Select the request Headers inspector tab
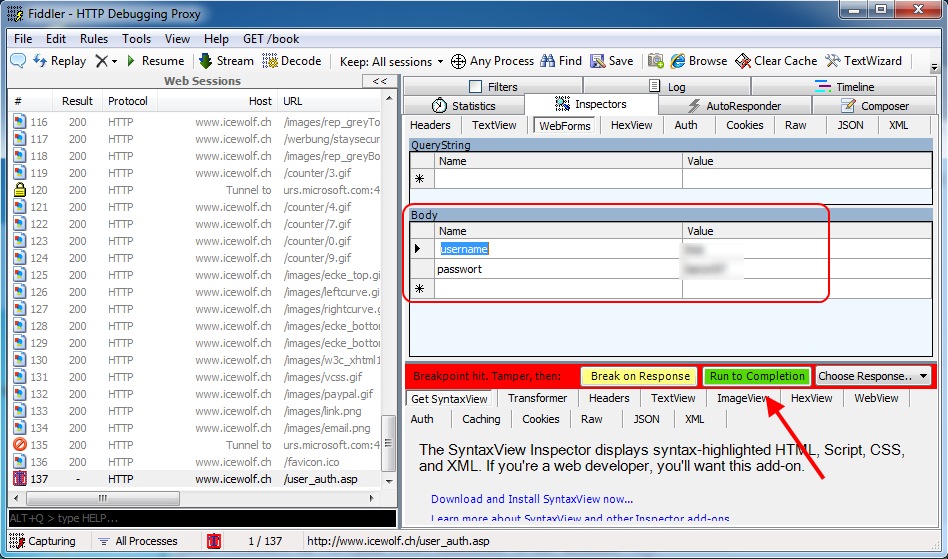The width and height of the screenshot is (948, 559). (x=430, y=125)
